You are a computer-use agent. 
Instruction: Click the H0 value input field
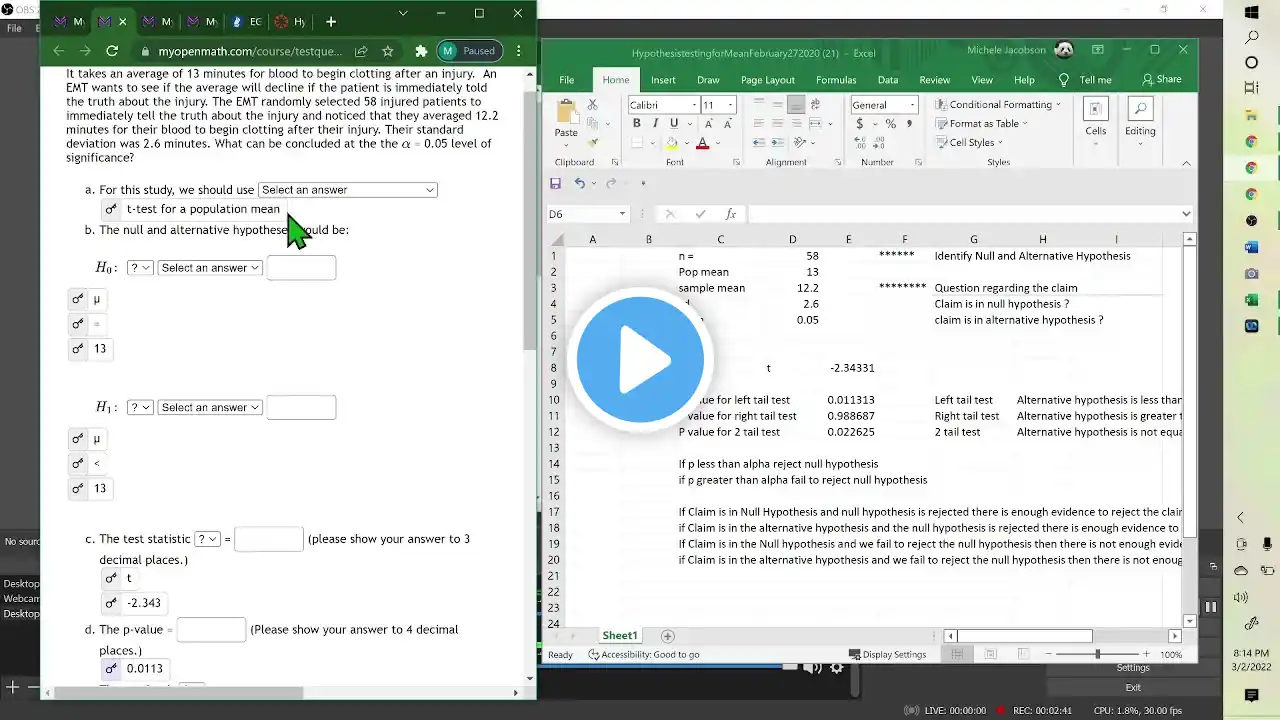[x=301, y=268]
